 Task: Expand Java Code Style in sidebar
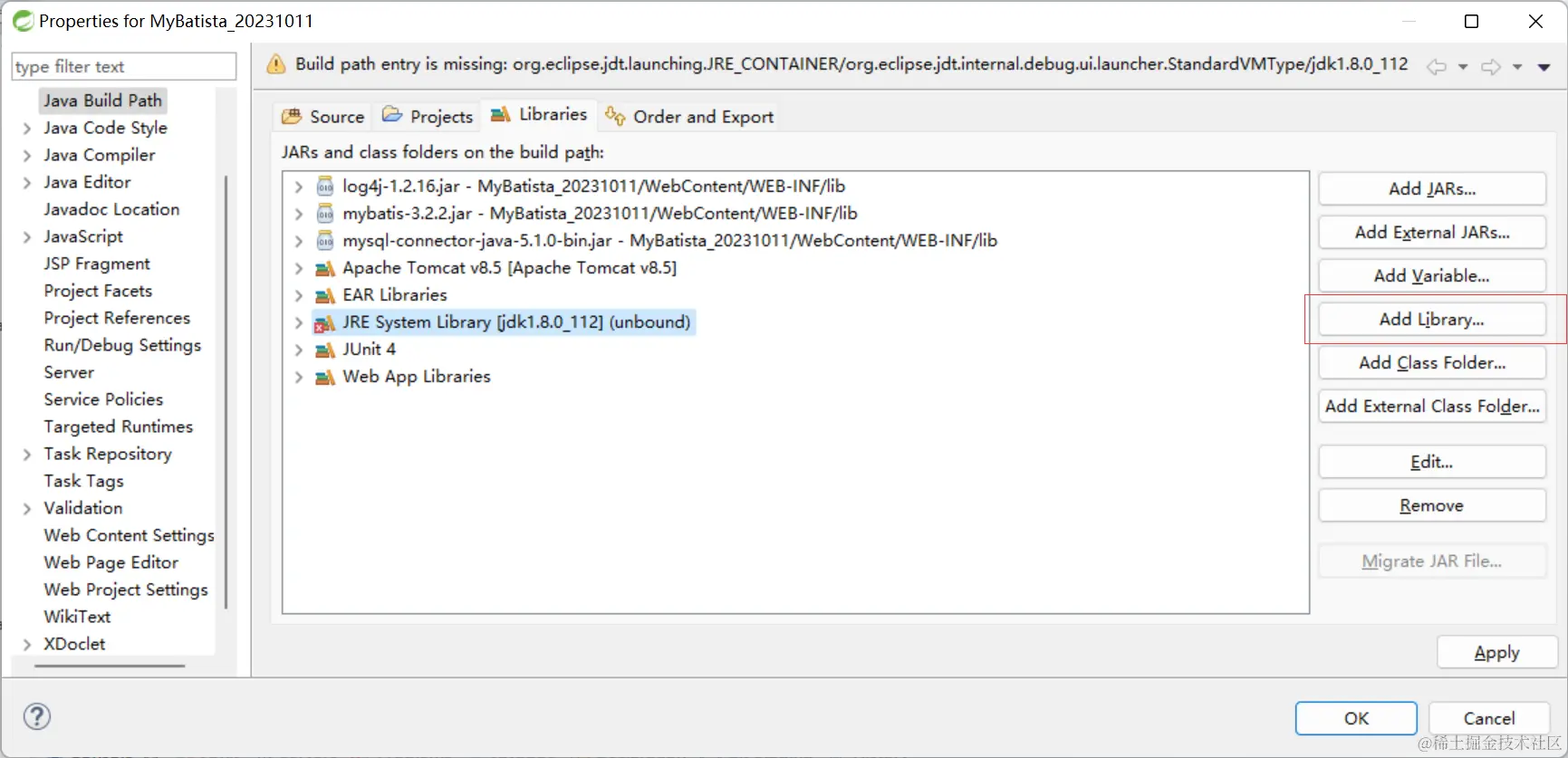[x=26, y=129]
